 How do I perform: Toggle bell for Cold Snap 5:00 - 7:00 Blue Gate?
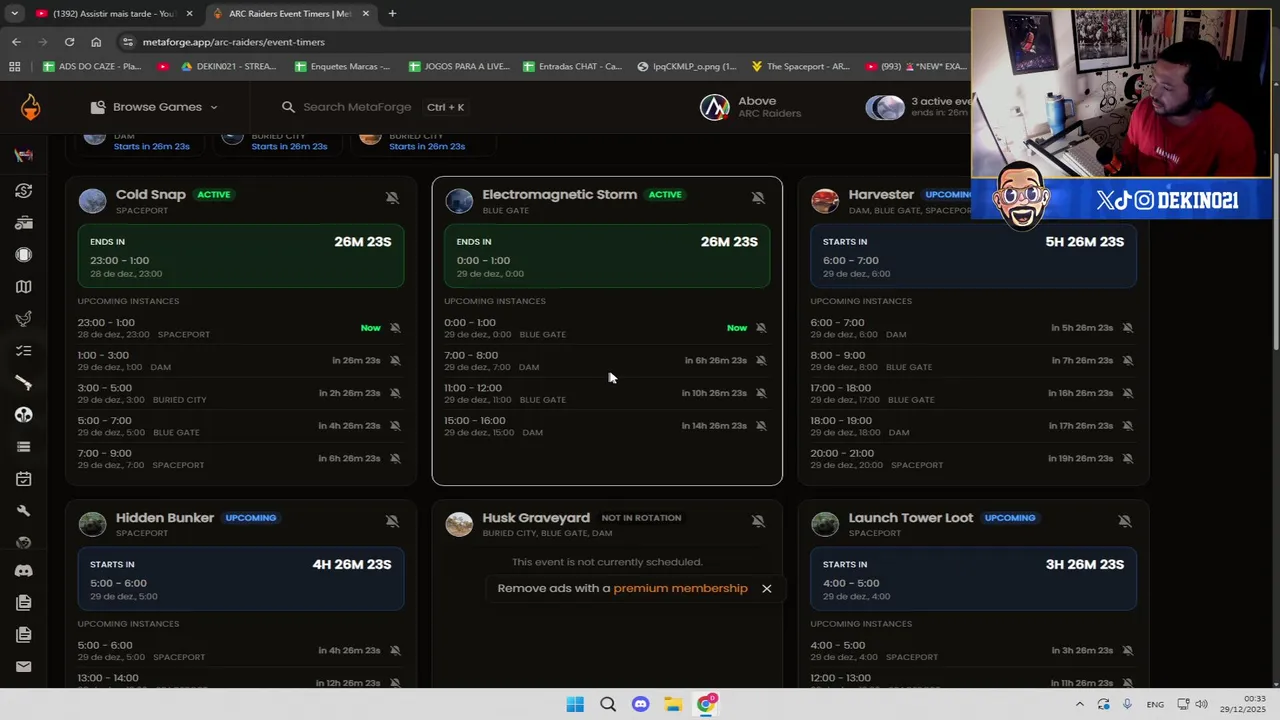pos(395,426)
